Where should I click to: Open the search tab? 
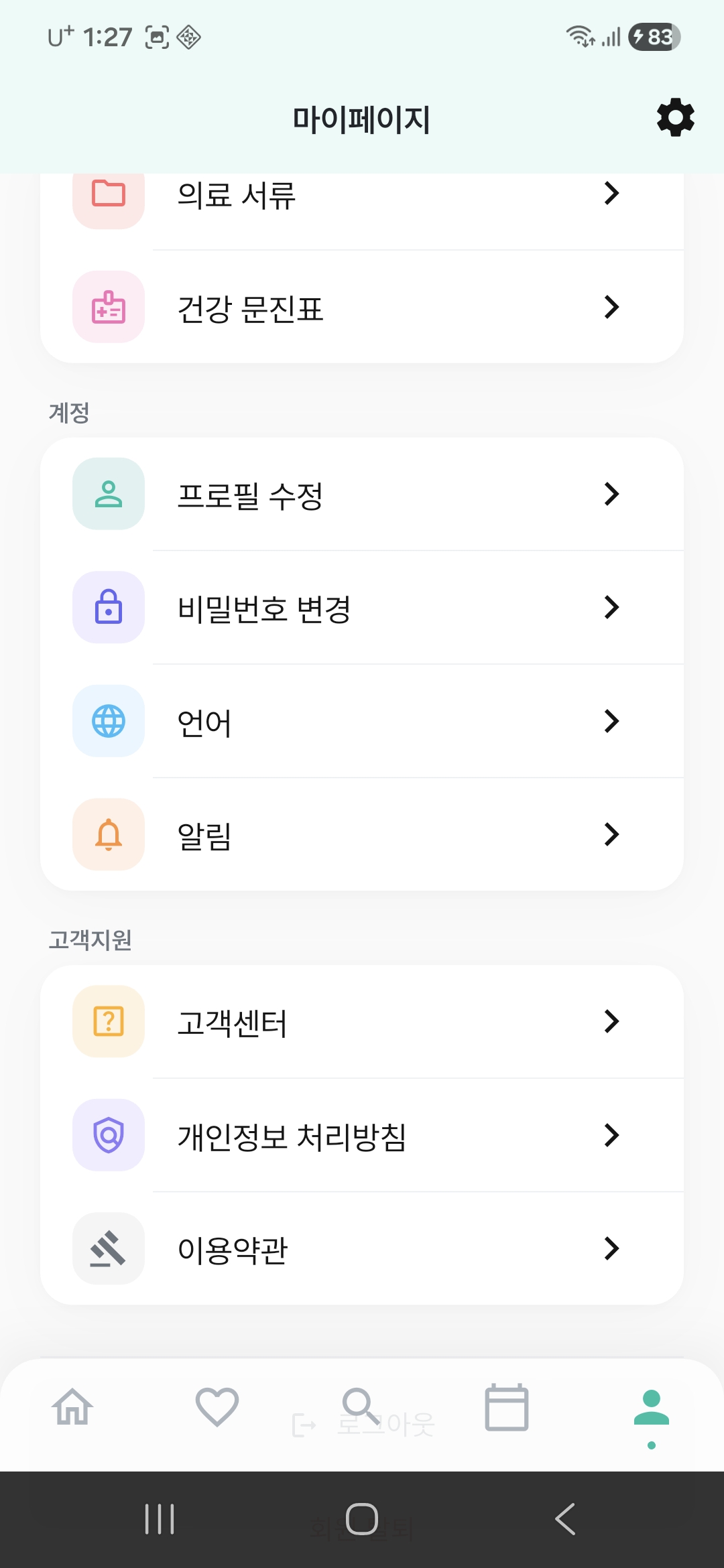tap(361, 1407)
